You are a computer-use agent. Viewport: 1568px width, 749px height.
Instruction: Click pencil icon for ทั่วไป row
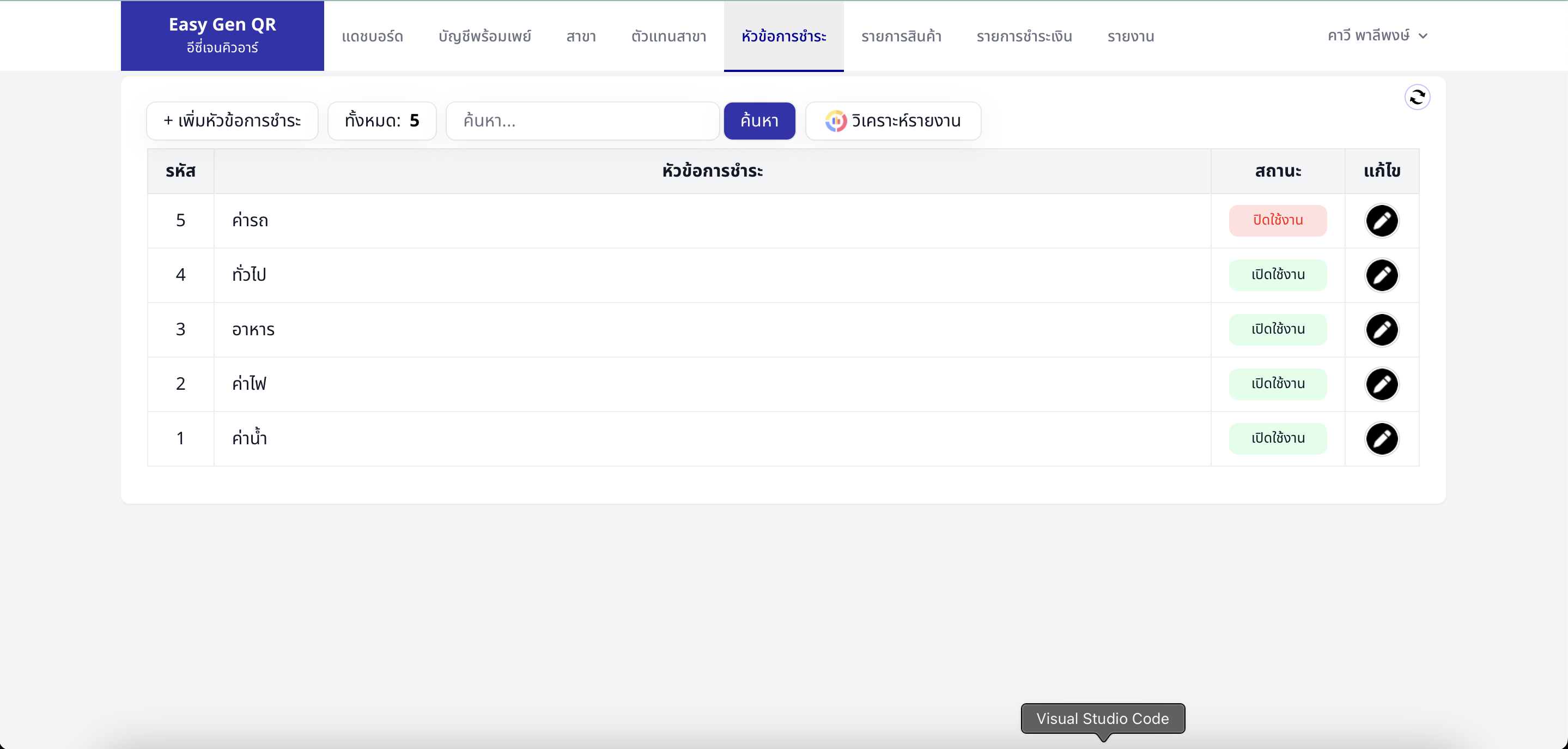click(1382, 275)
